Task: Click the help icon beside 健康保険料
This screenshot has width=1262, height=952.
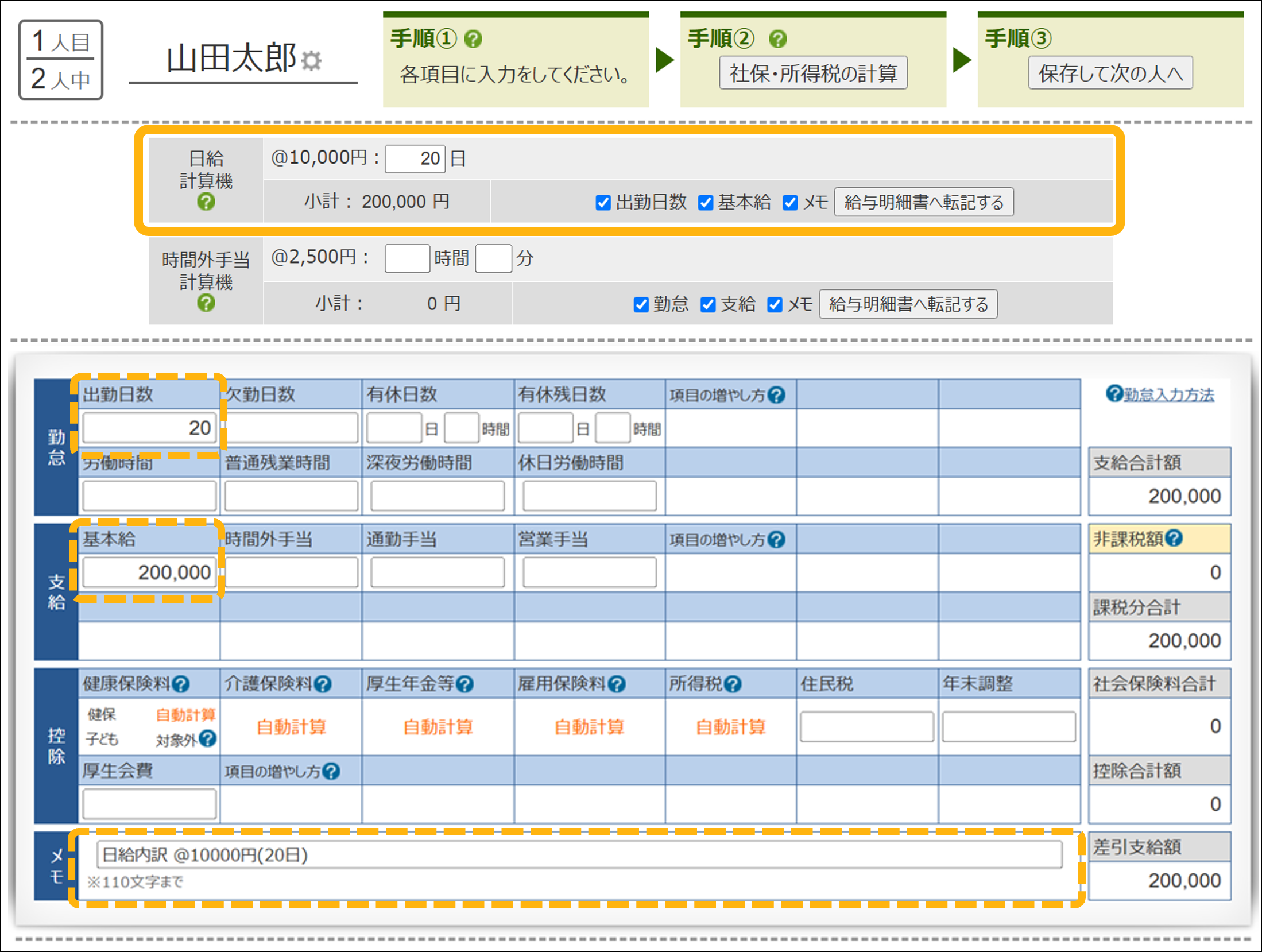Action: [181, 684]
